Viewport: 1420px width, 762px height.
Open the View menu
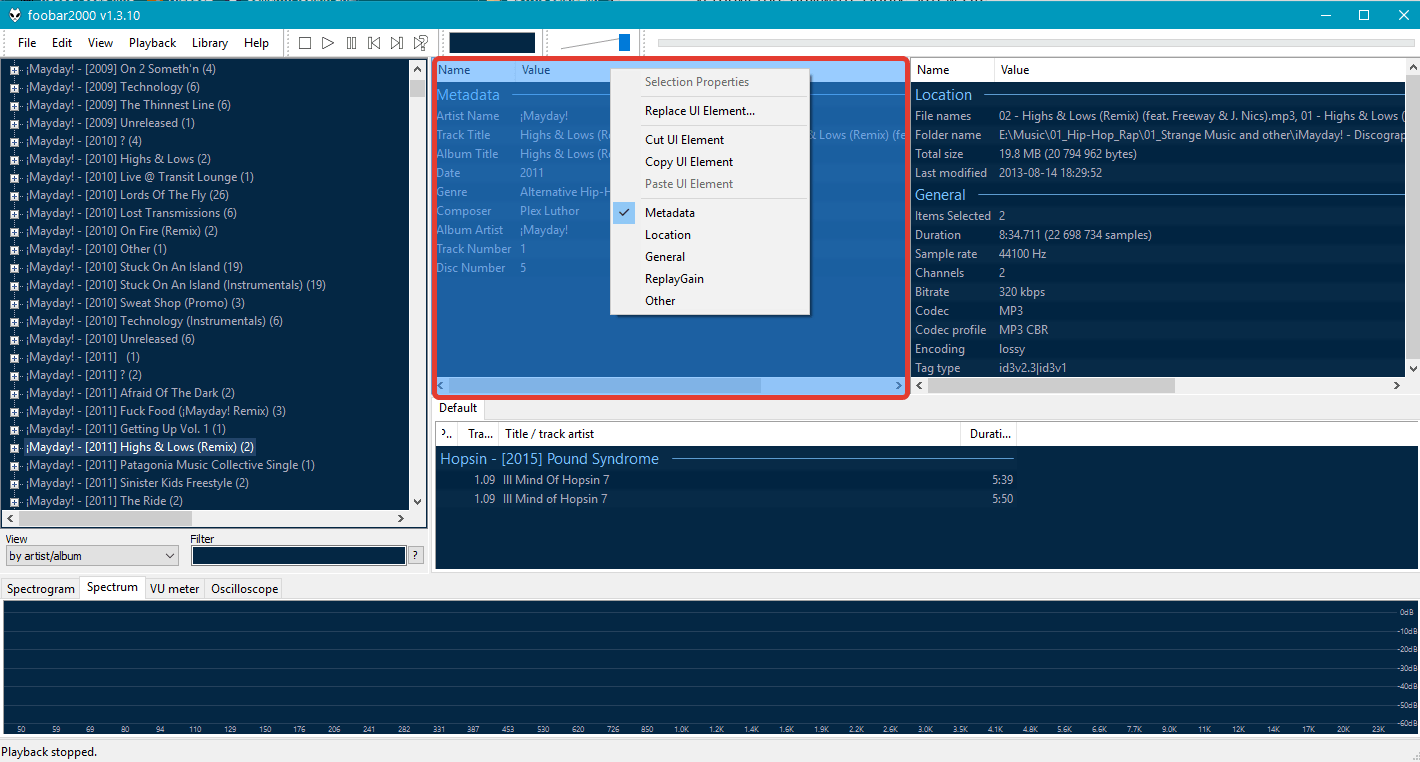point(100,43)
